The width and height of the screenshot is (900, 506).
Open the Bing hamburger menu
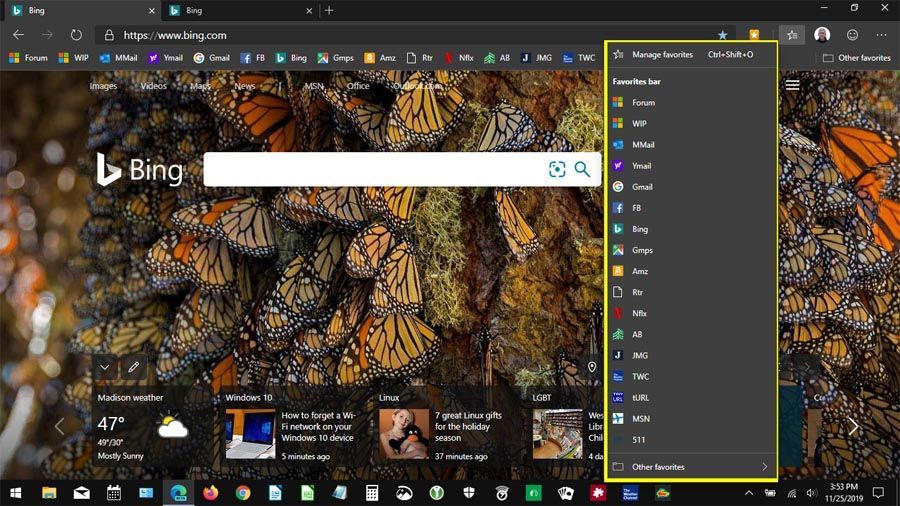click(x=792, y=85)
